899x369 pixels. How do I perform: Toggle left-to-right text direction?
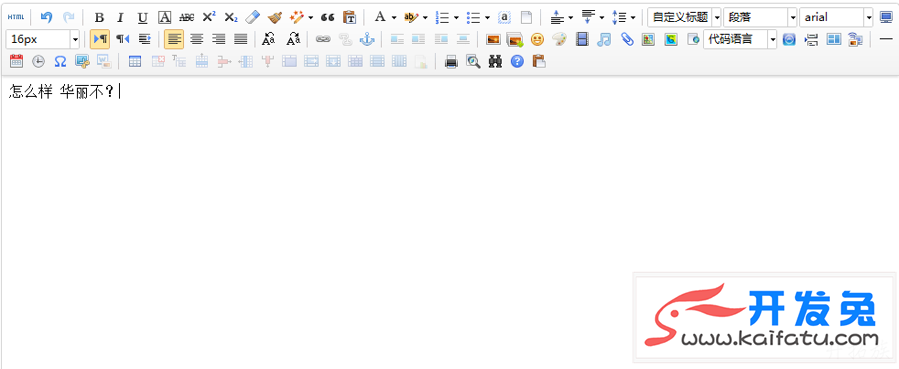pyautogui.click(x=100, y=39)
